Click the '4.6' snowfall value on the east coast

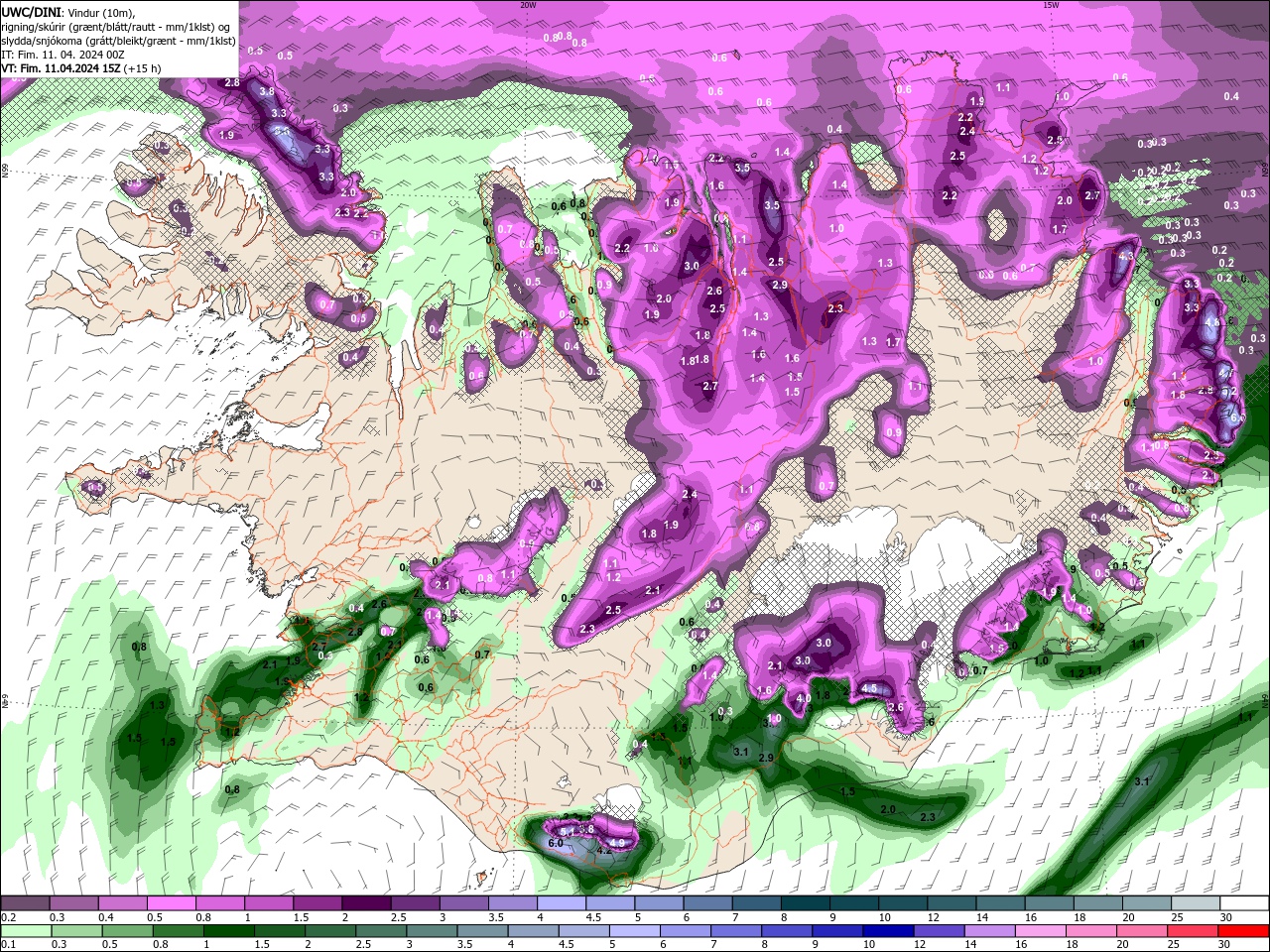[x=1211, y=322]
